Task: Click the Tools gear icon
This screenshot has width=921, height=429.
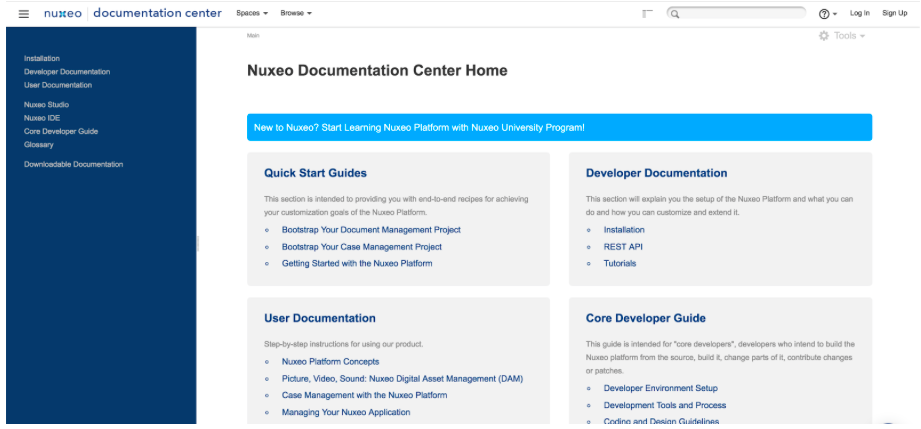Action: (824, 36)
